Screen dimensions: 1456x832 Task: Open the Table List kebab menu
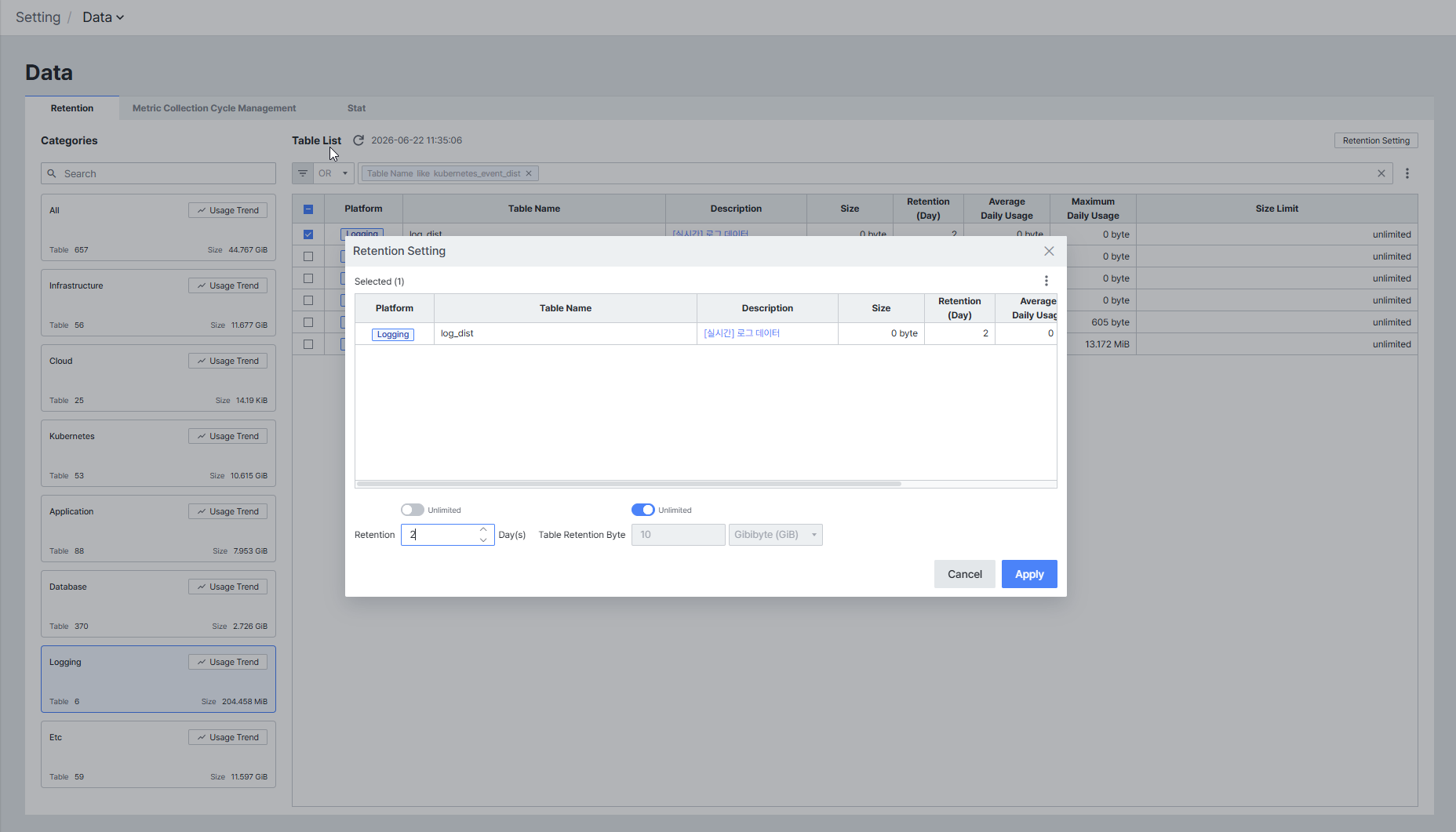[1407, 173]
